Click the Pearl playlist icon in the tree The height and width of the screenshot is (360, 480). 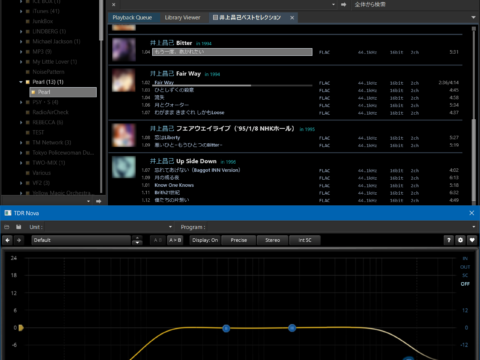(x=33, y=92)
